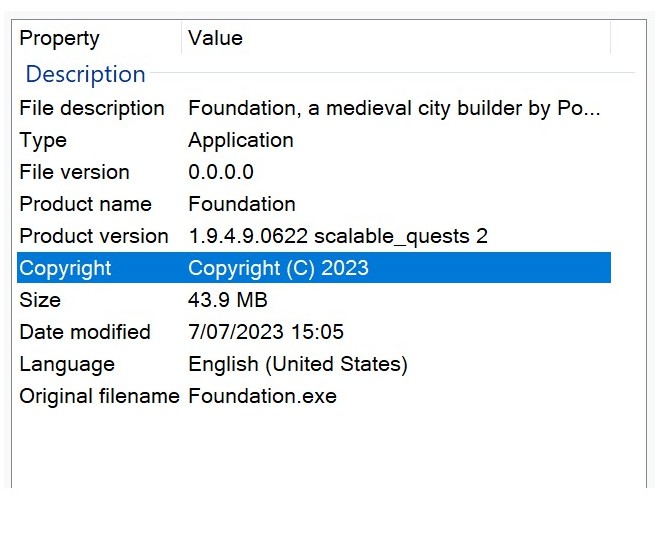Viewport: 655px width, 539px height.
Task: Click the truncated Foundation description value
Action: pos(394,108)
